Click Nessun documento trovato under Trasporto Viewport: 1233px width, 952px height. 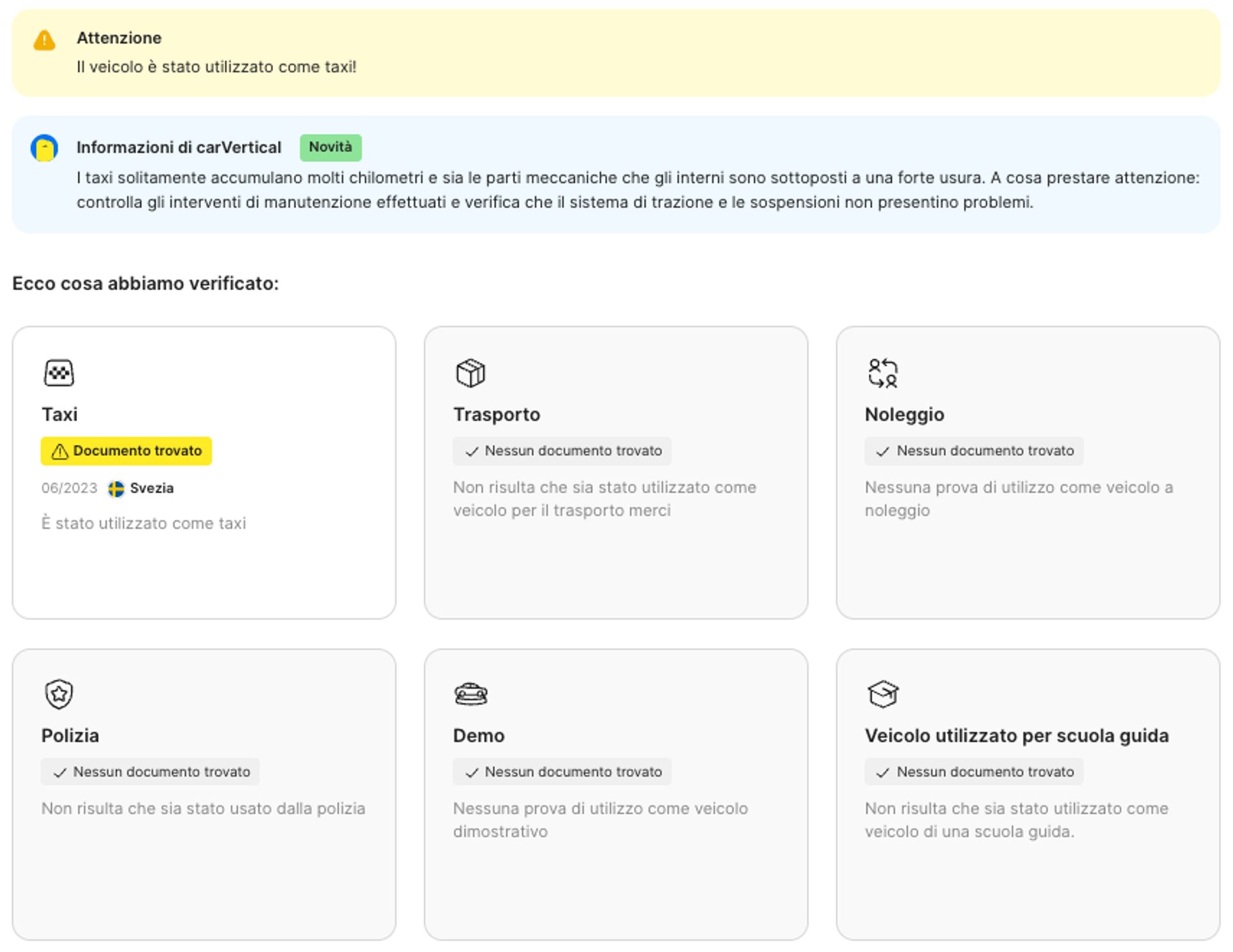click(x=562, y=451)
